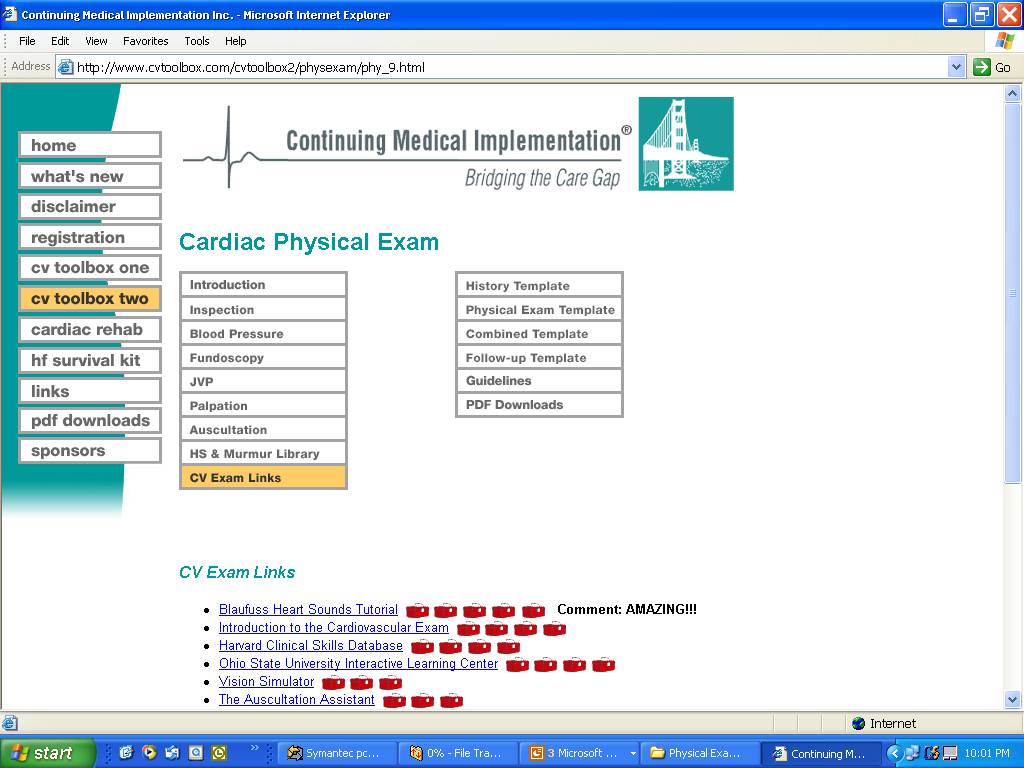Expand the Microsoft taskbar group arrow

pos(633,753)
